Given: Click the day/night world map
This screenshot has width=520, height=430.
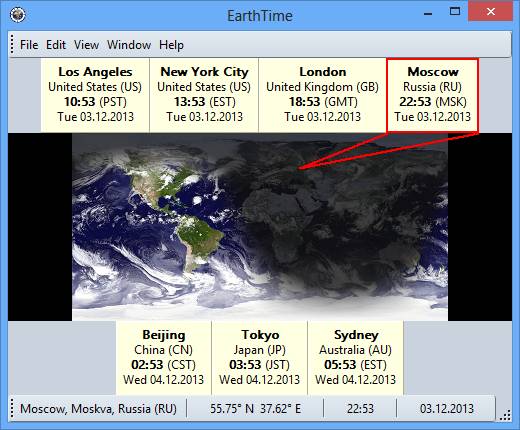Looking at the screenshot, I should click(260, 227).
